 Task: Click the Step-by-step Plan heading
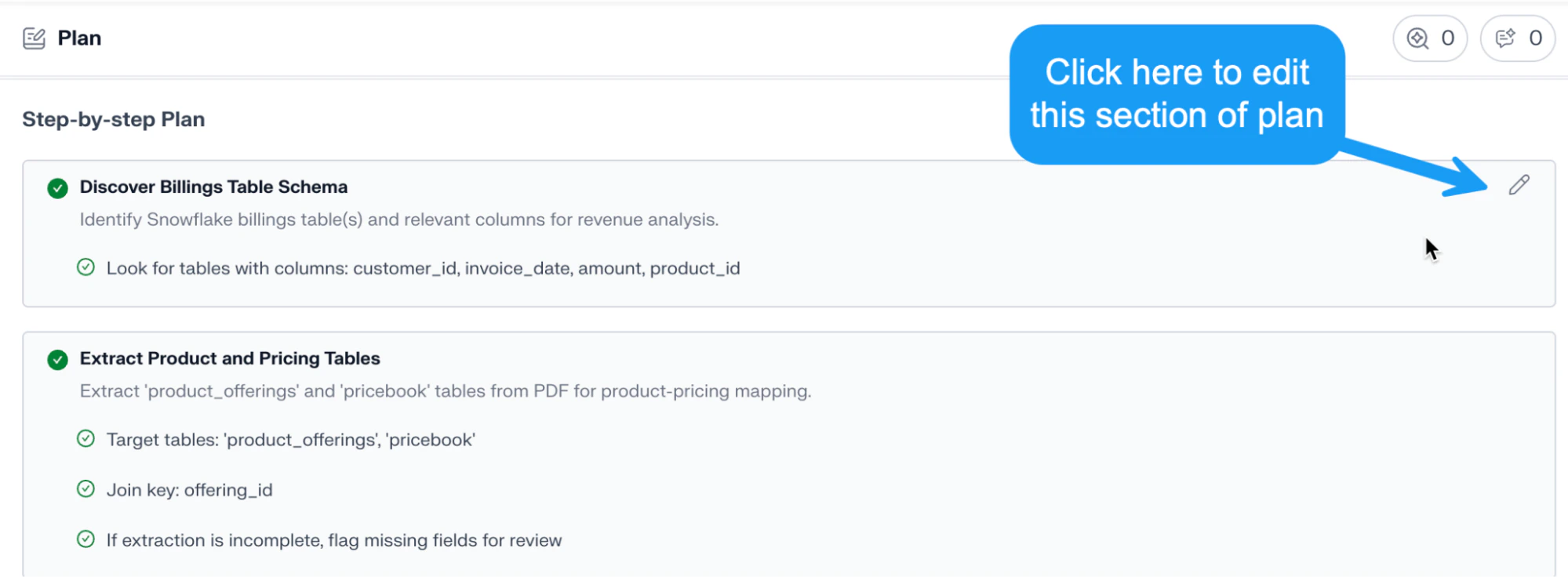click(114, 119)
